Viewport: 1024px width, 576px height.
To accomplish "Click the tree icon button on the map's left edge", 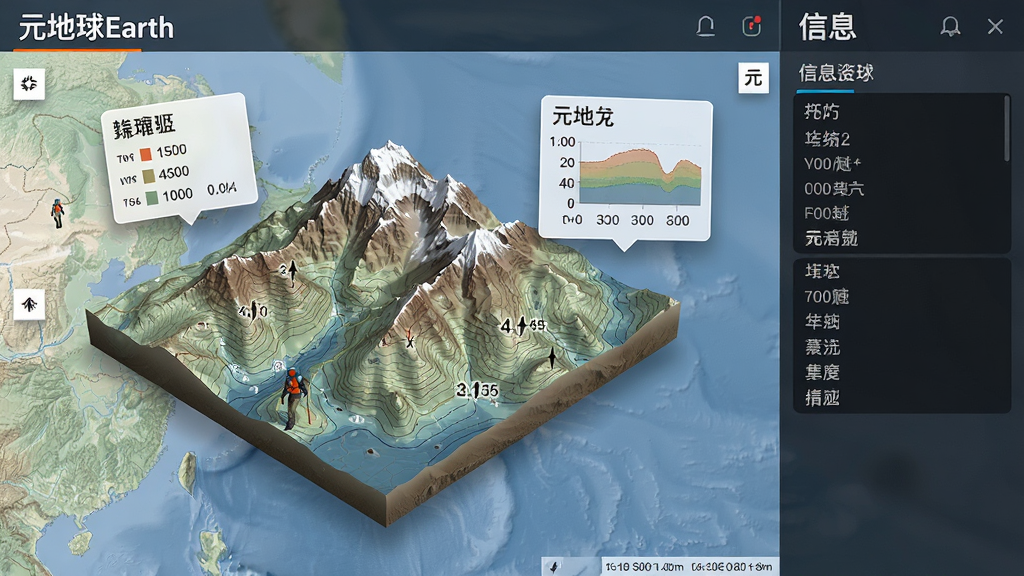I will click(29, 304).
